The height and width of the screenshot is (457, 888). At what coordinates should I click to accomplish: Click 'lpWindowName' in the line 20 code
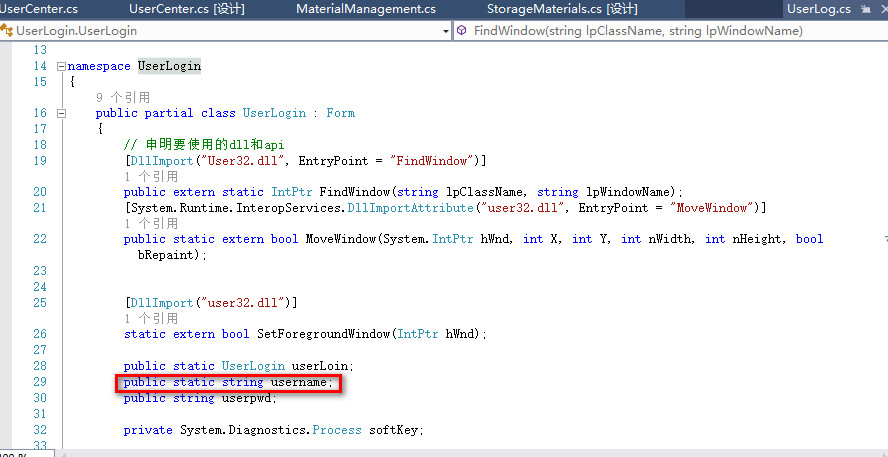627,192
